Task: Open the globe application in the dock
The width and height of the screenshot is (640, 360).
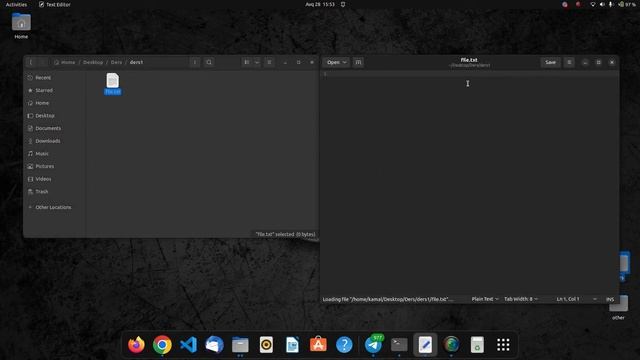Action: point(451,345)
